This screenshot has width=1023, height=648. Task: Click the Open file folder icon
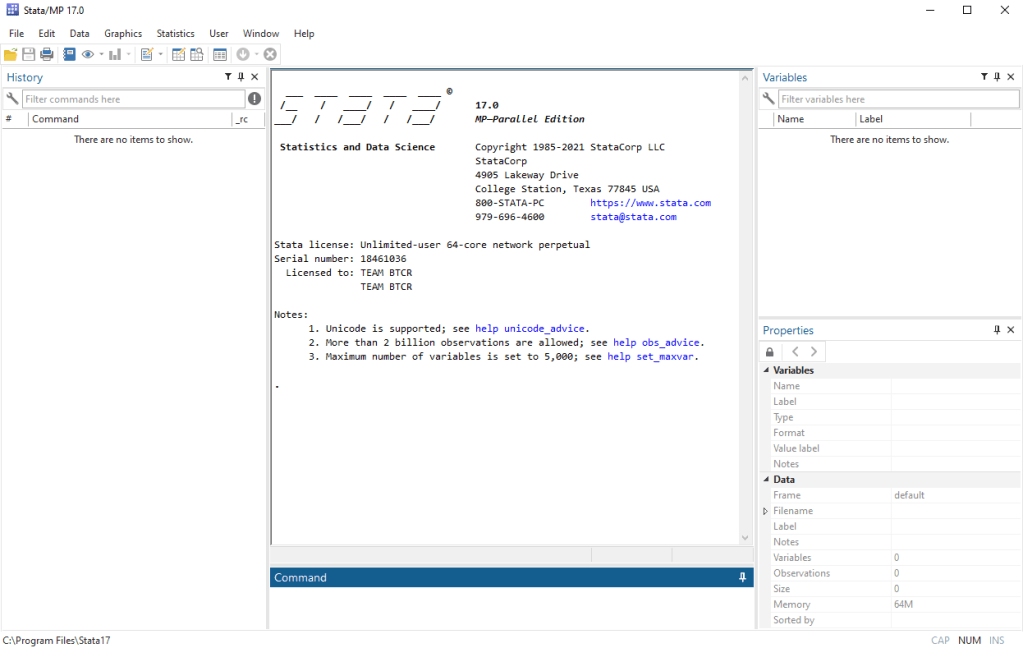[10, 54]
